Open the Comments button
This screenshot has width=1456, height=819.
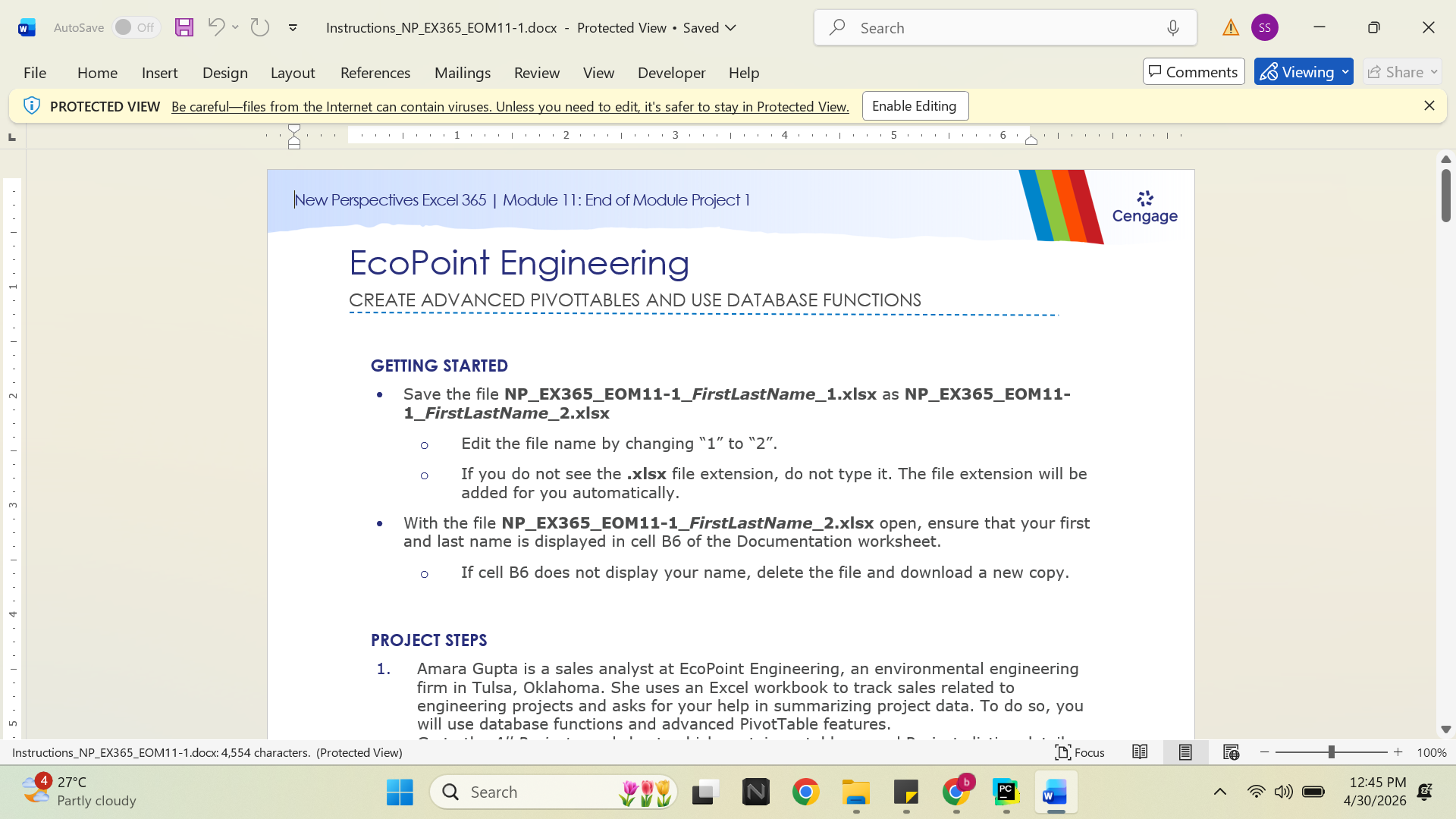coord(1194,72)
